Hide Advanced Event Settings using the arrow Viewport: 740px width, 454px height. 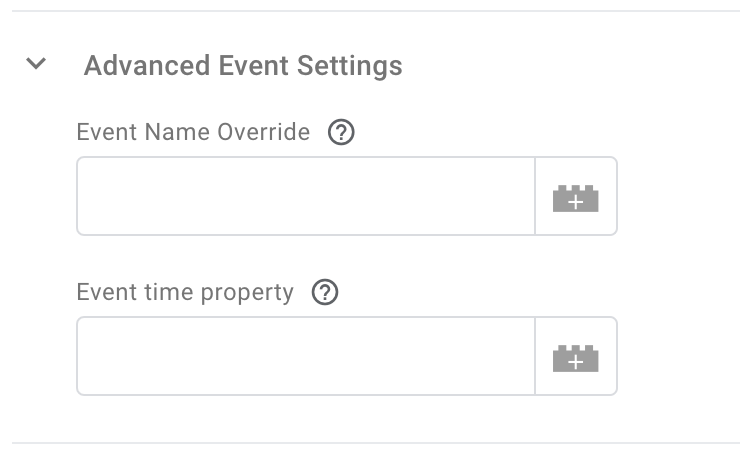[37, 65]
